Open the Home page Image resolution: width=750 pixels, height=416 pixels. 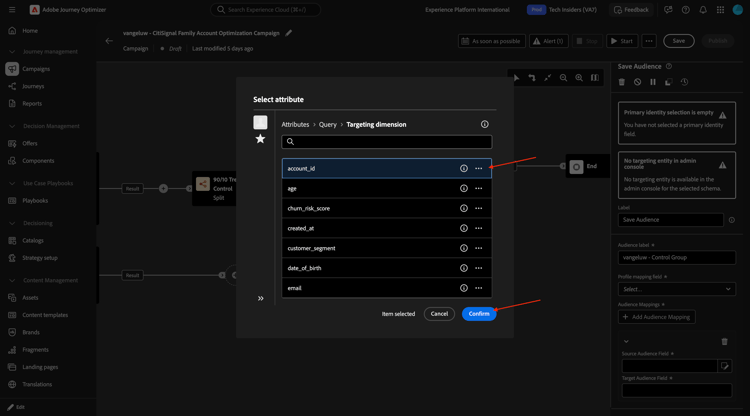coord(30,31)
